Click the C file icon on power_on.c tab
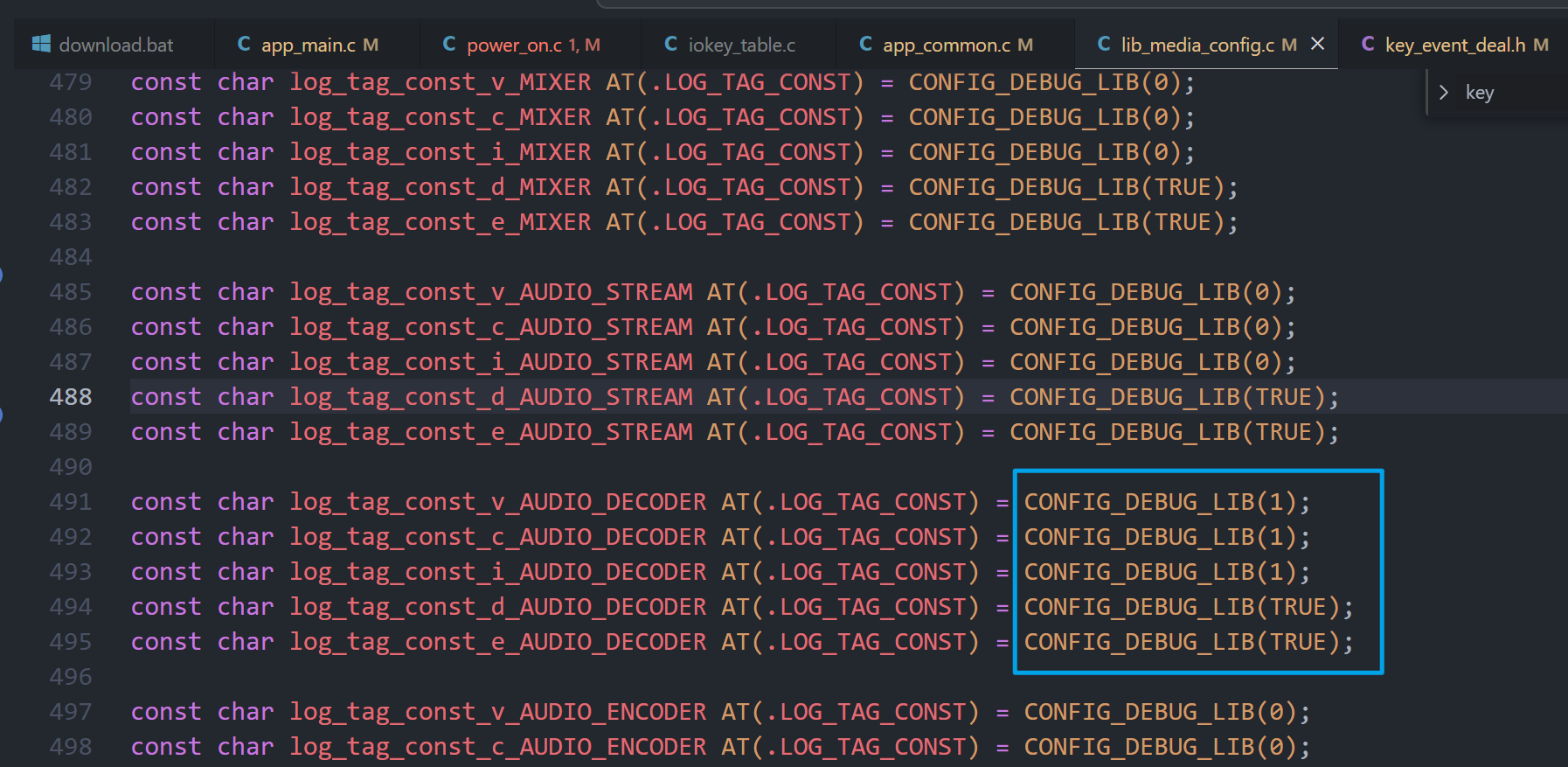This screenshot has width=1568, height=767. tap(449, 44)
